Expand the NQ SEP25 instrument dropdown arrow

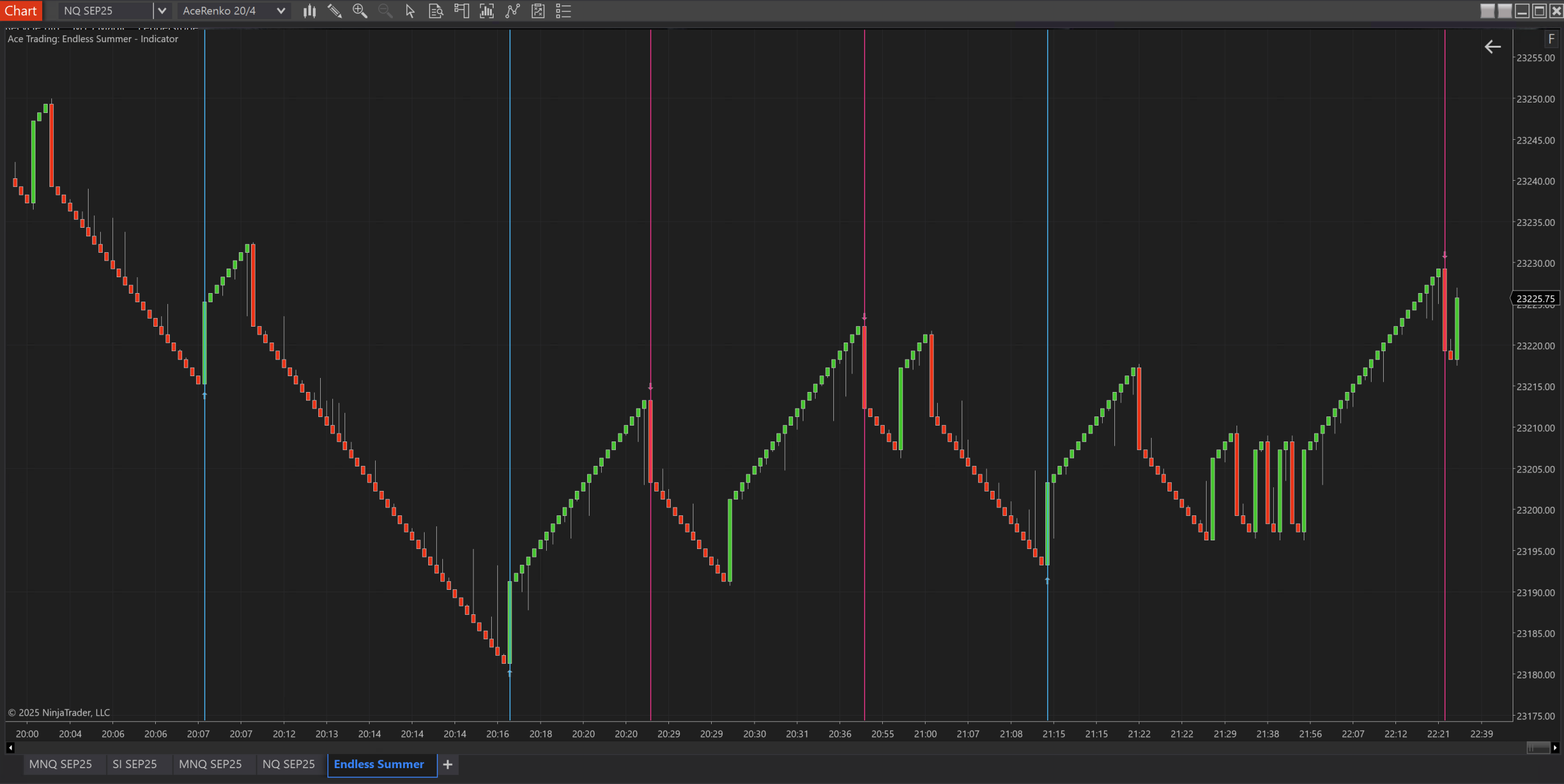(x=162, y=11)
